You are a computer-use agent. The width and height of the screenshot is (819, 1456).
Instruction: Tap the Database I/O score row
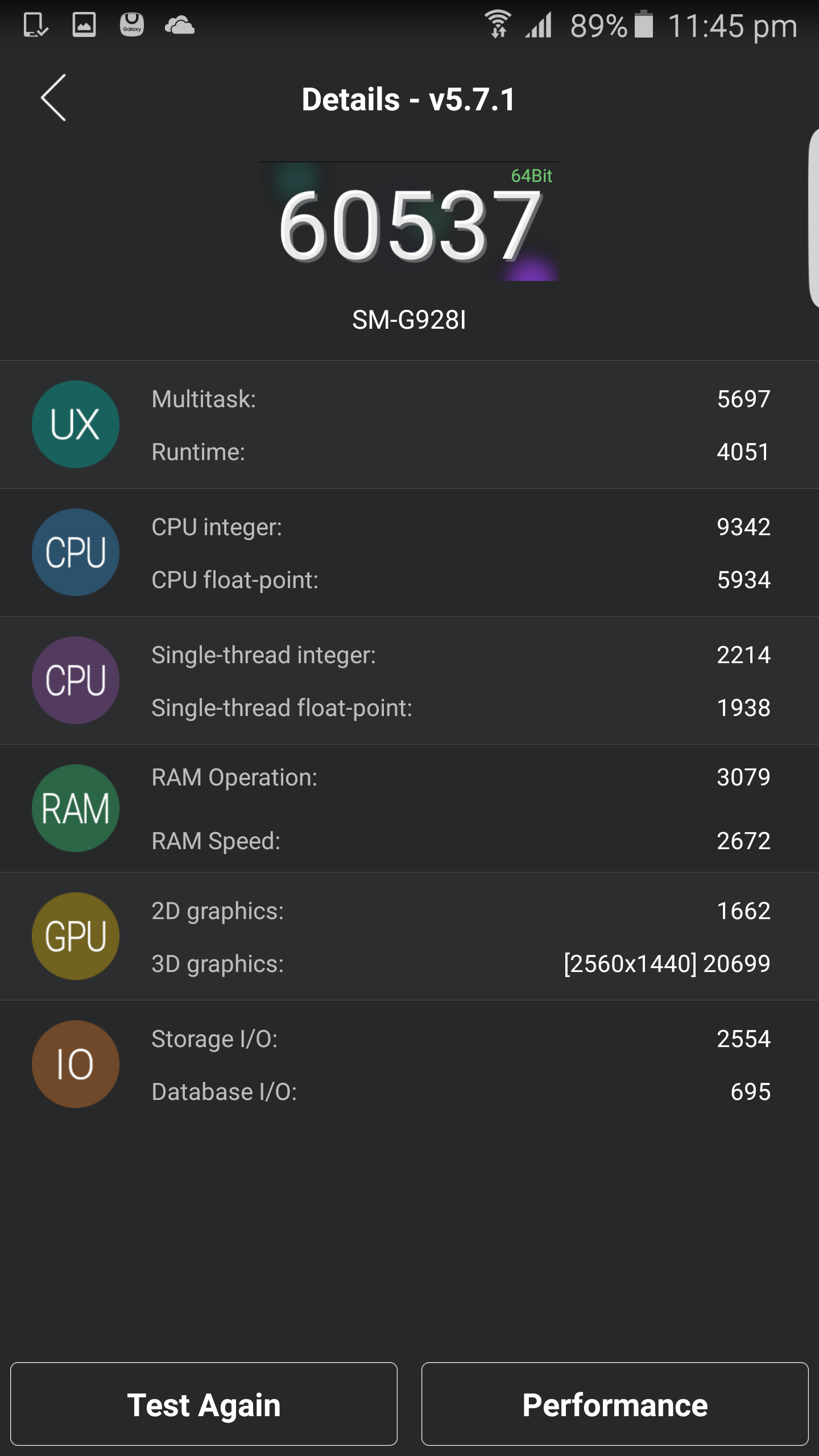click(x=461, y=1092)
